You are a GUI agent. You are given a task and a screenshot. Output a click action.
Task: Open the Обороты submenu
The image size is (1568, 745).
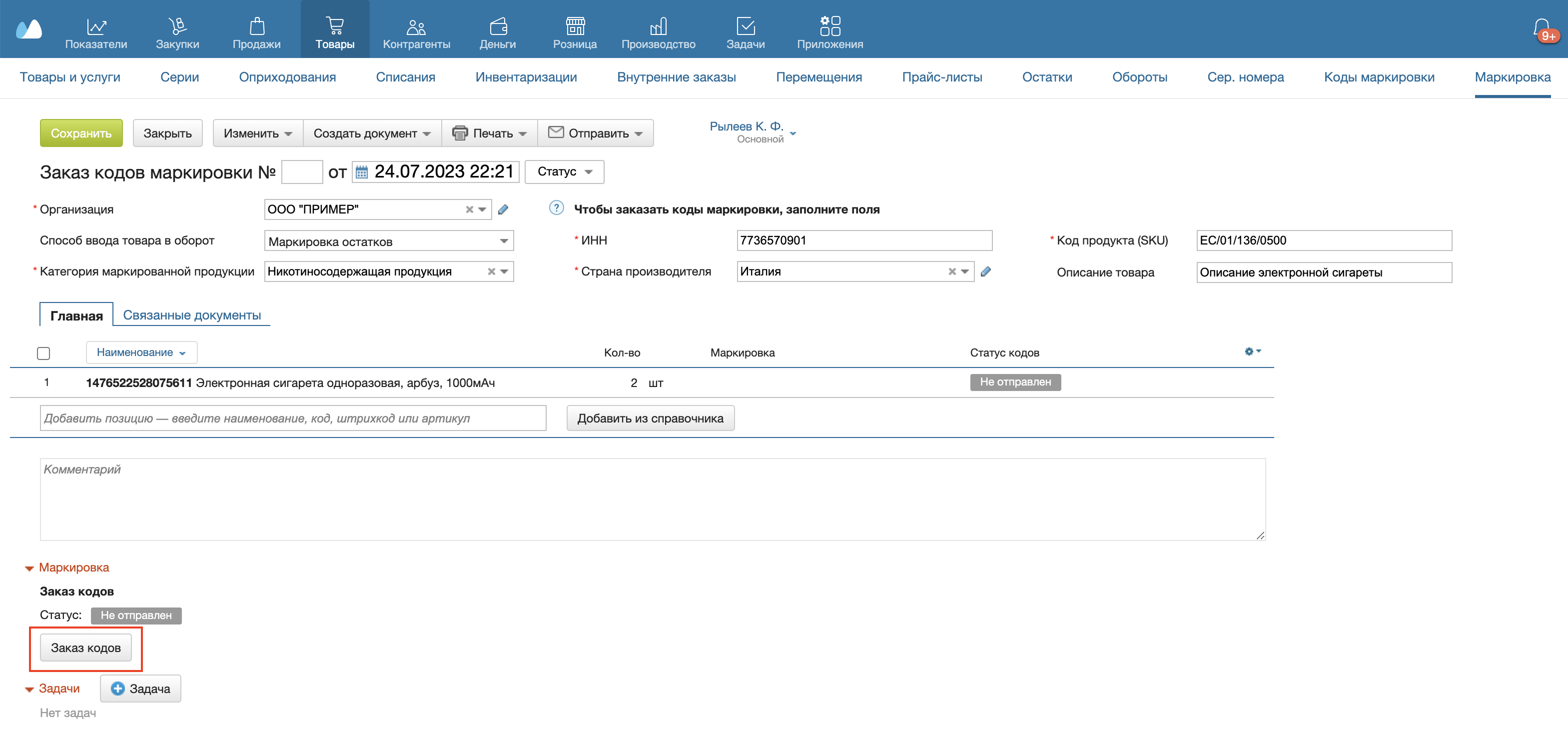click(x=1139, y=77)
